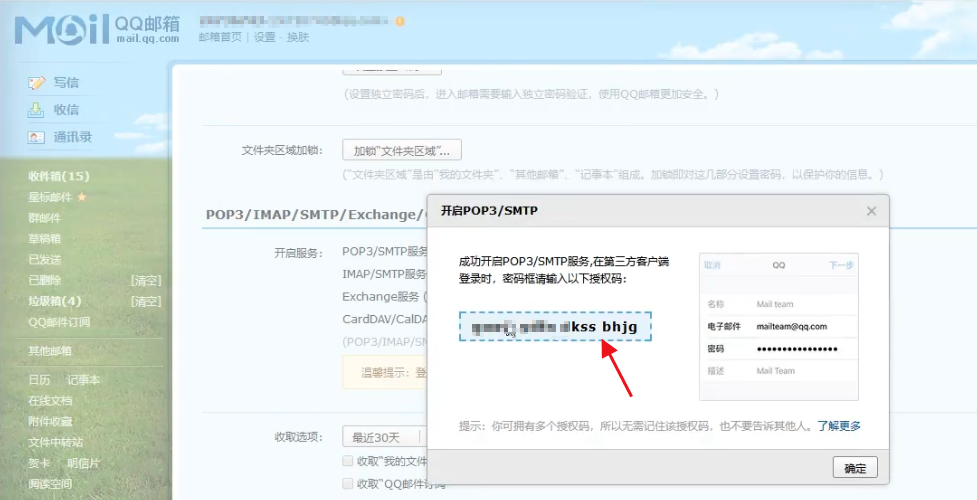Screen dimensions: 977x500
Task: Open the 草稿箱 drafts folder
Action: click(44, 239)
